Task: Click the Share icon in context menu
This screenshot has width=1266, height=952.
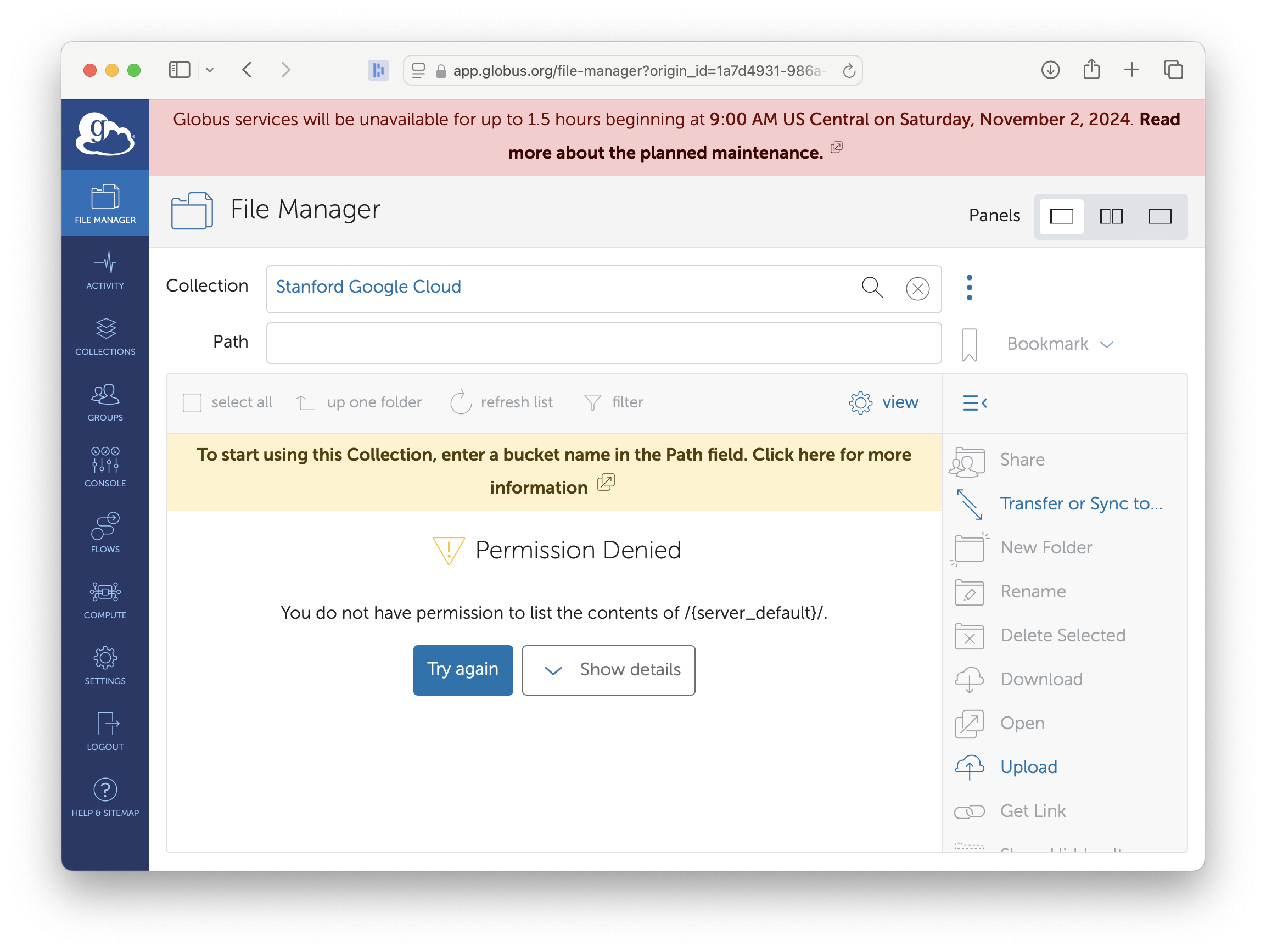Action: (968, 460)
